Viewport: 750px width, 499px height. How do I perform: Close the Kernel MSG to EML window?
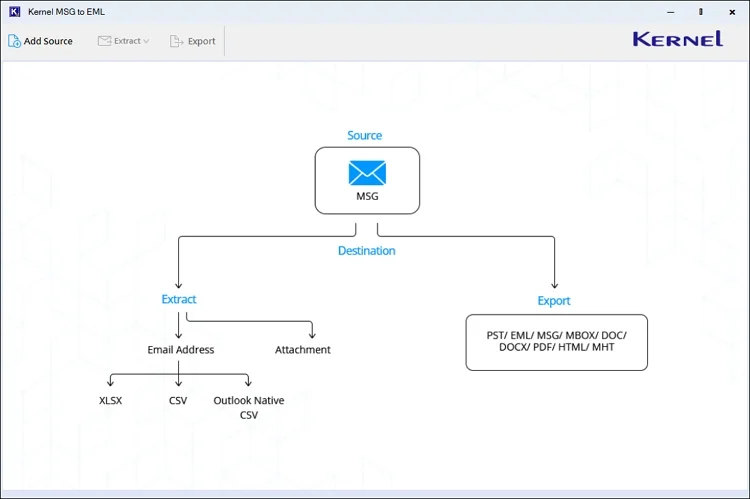point(732,11)
